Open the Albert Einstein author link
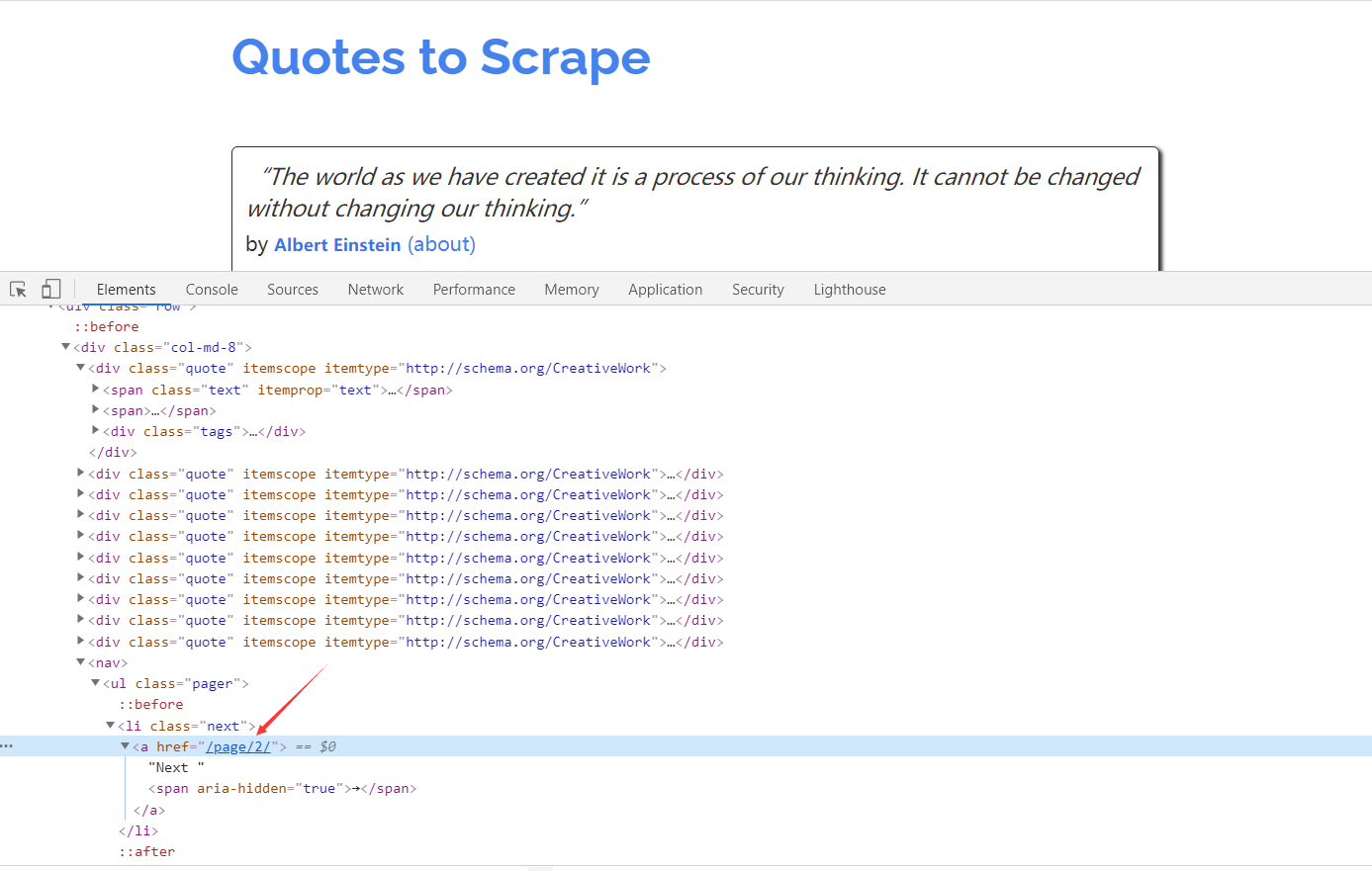Image resolution: width=1372 pixels, height=871 pixels. pyautogui.click(x=337, y=245)
